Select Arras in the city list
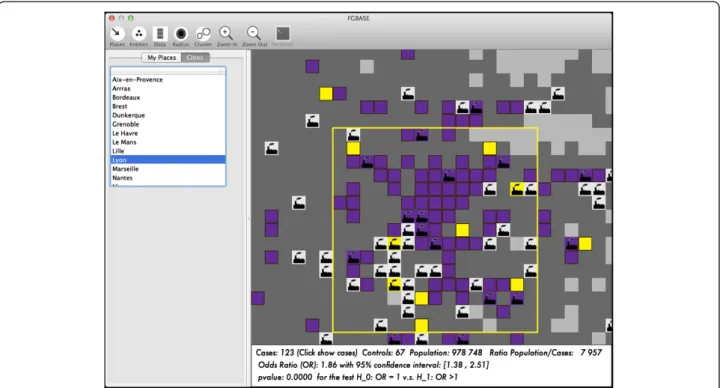 coord(168,88)
